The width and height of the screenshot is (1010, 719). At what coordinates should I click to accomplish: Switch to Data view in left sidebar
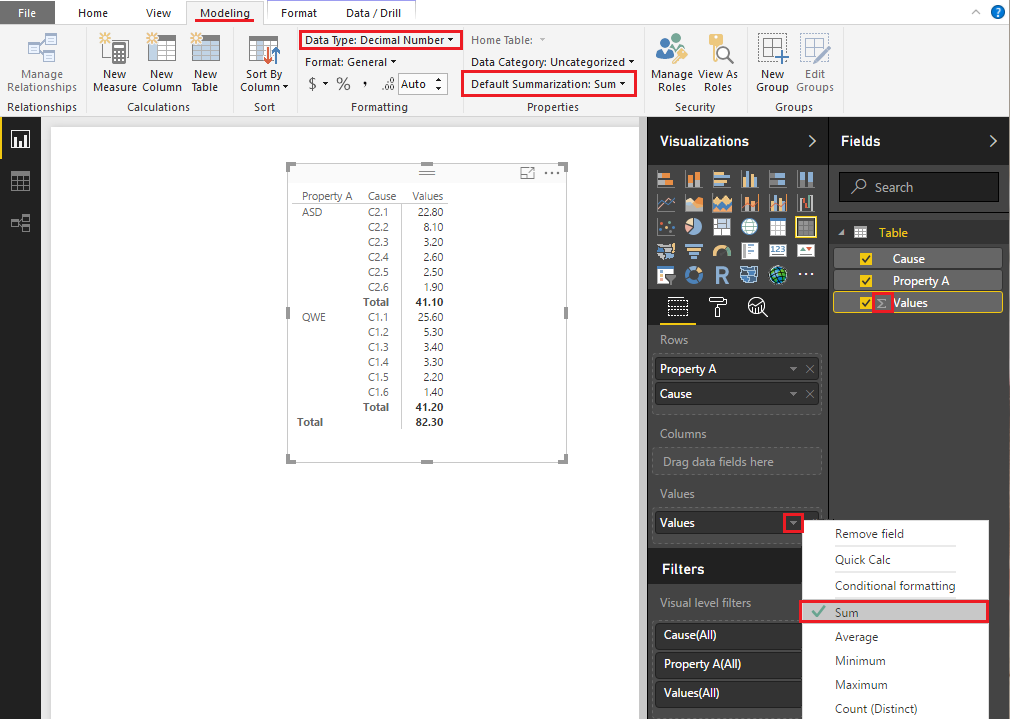(21, 182)
